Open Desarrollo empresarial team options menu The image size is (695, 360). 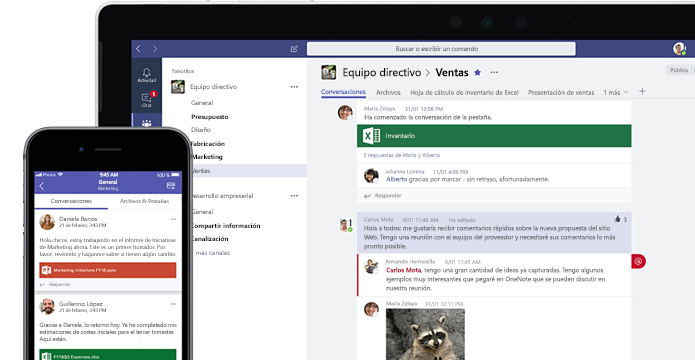[294, 196]
